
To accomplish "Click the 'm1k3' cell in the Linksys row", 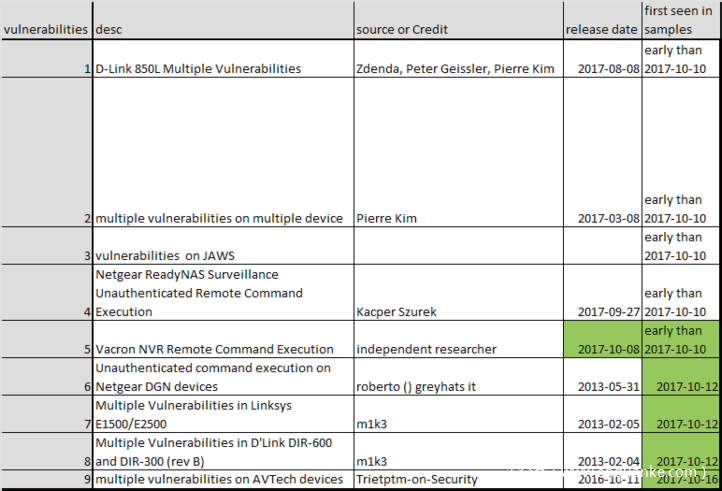I will point(459,414).
